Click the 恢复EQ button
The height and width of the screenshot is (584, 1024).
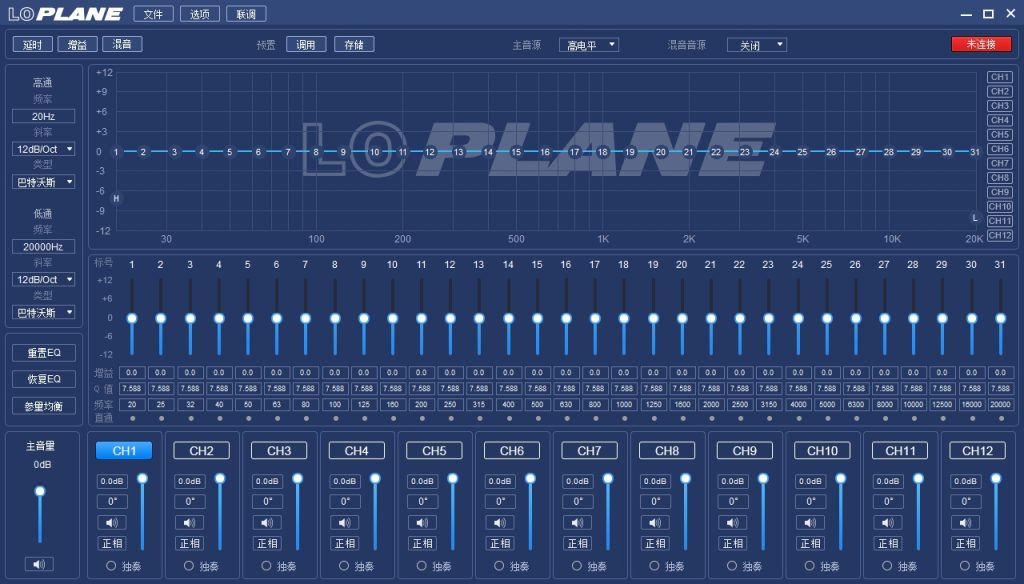tap(44, 379)
